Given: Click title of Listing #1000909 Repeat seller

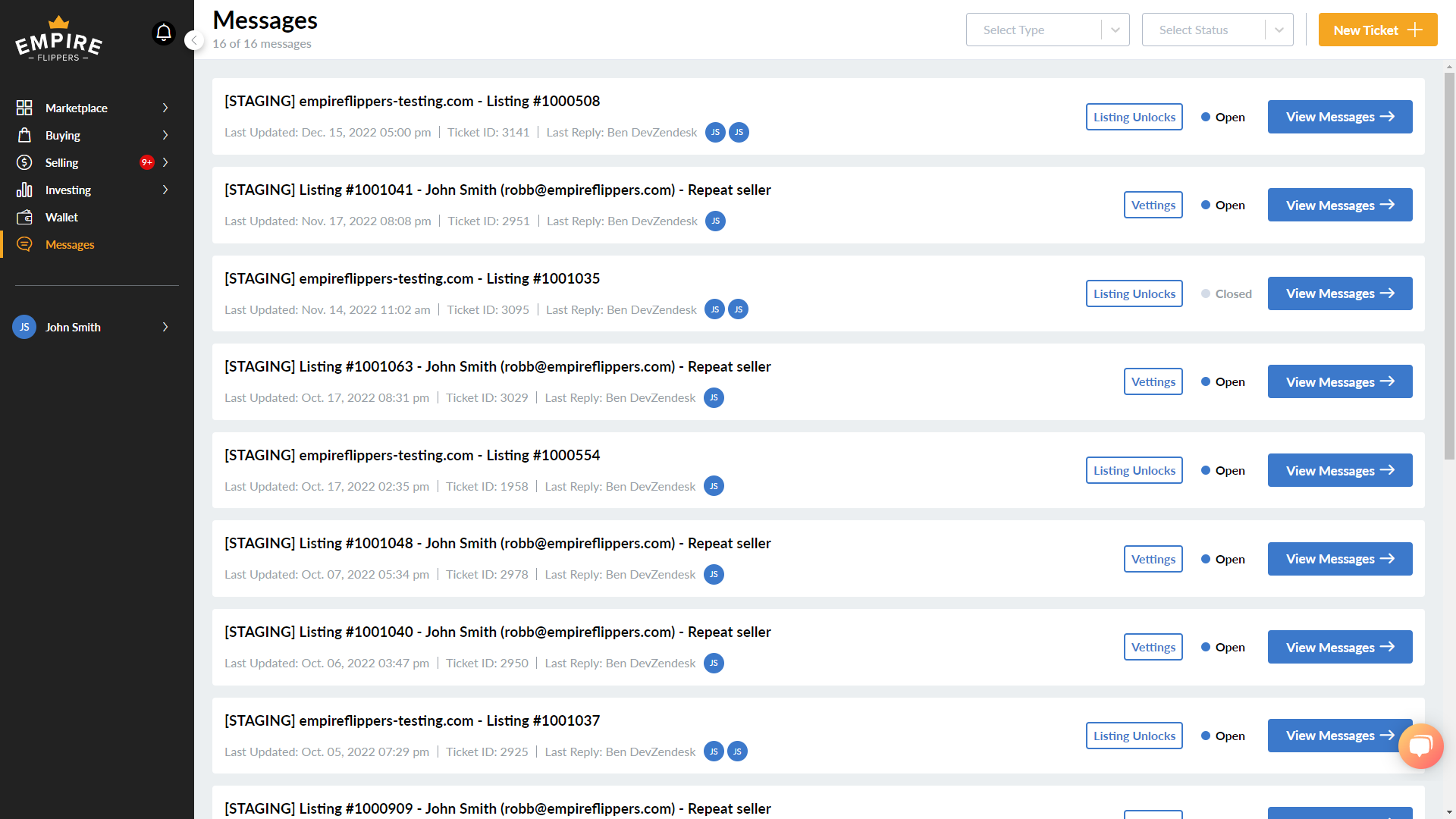Looking at the screenshot, I should (x=497, y=808).
